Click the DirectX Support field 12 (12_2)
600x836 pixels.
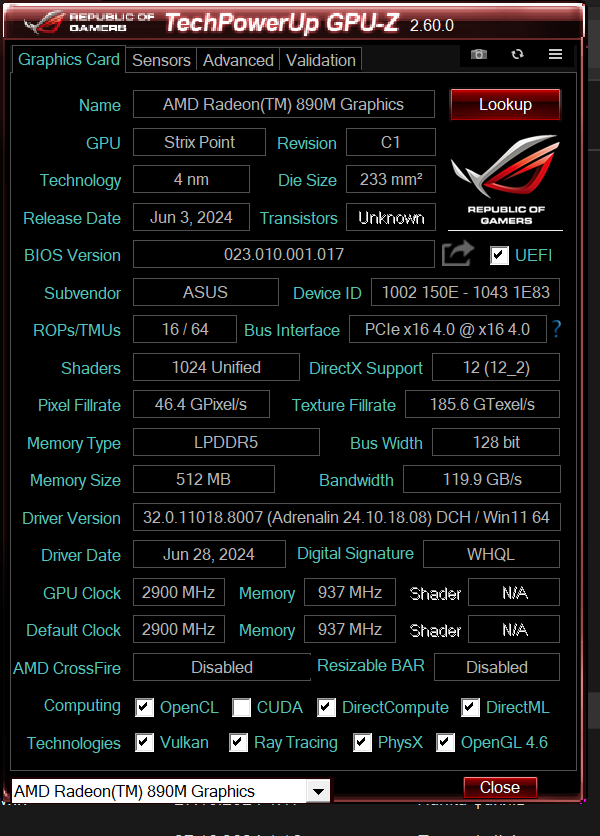click(496, 367)
